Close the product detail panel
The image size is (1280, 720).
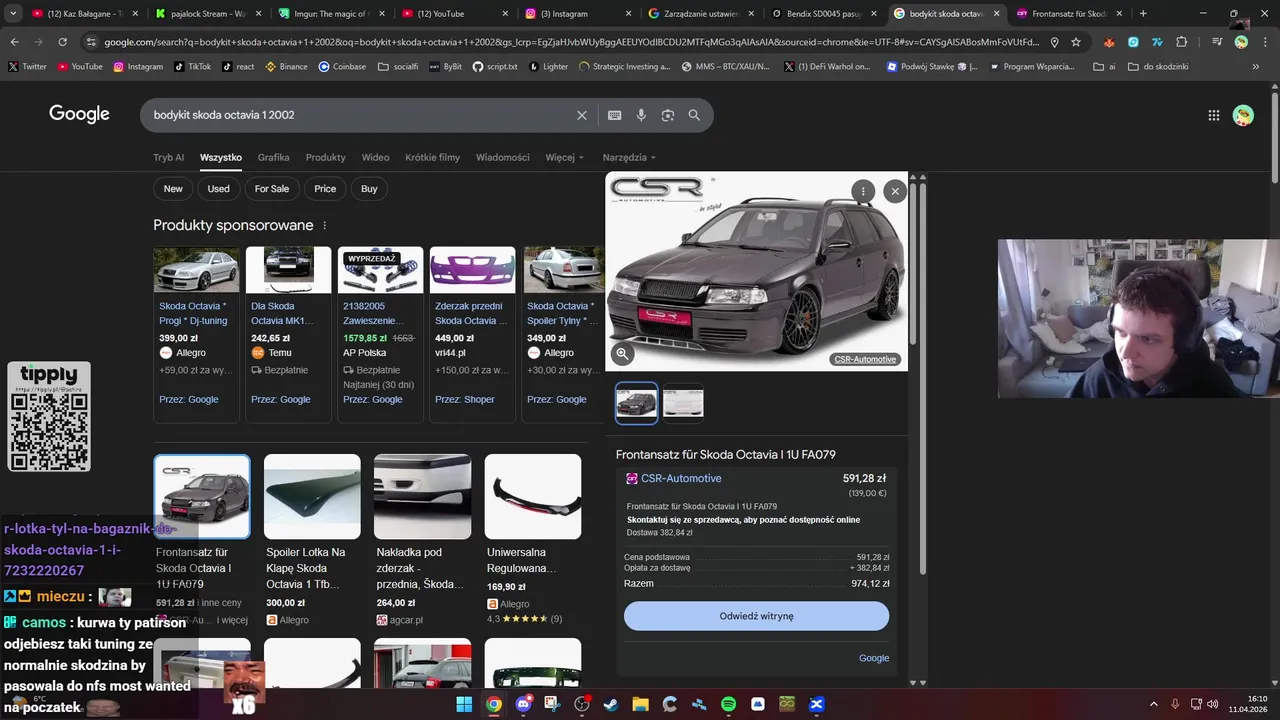coord(895,191)
